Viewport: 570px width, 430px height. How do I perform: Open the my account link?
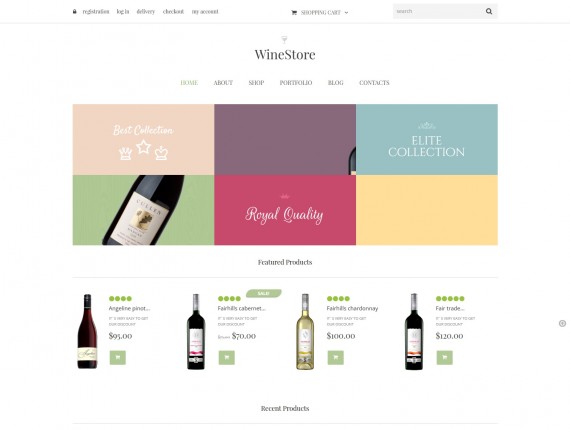click(205, 12)
